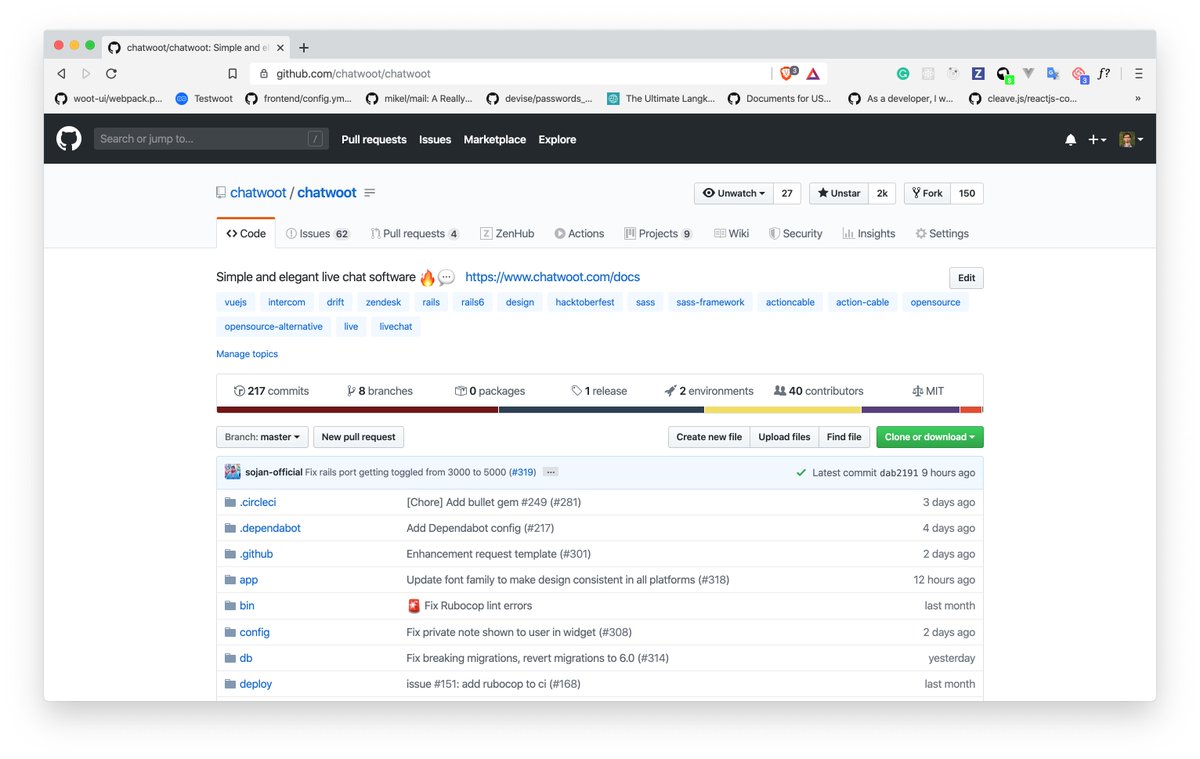
Task: Click the Upload files button
Action: point(784,437)
